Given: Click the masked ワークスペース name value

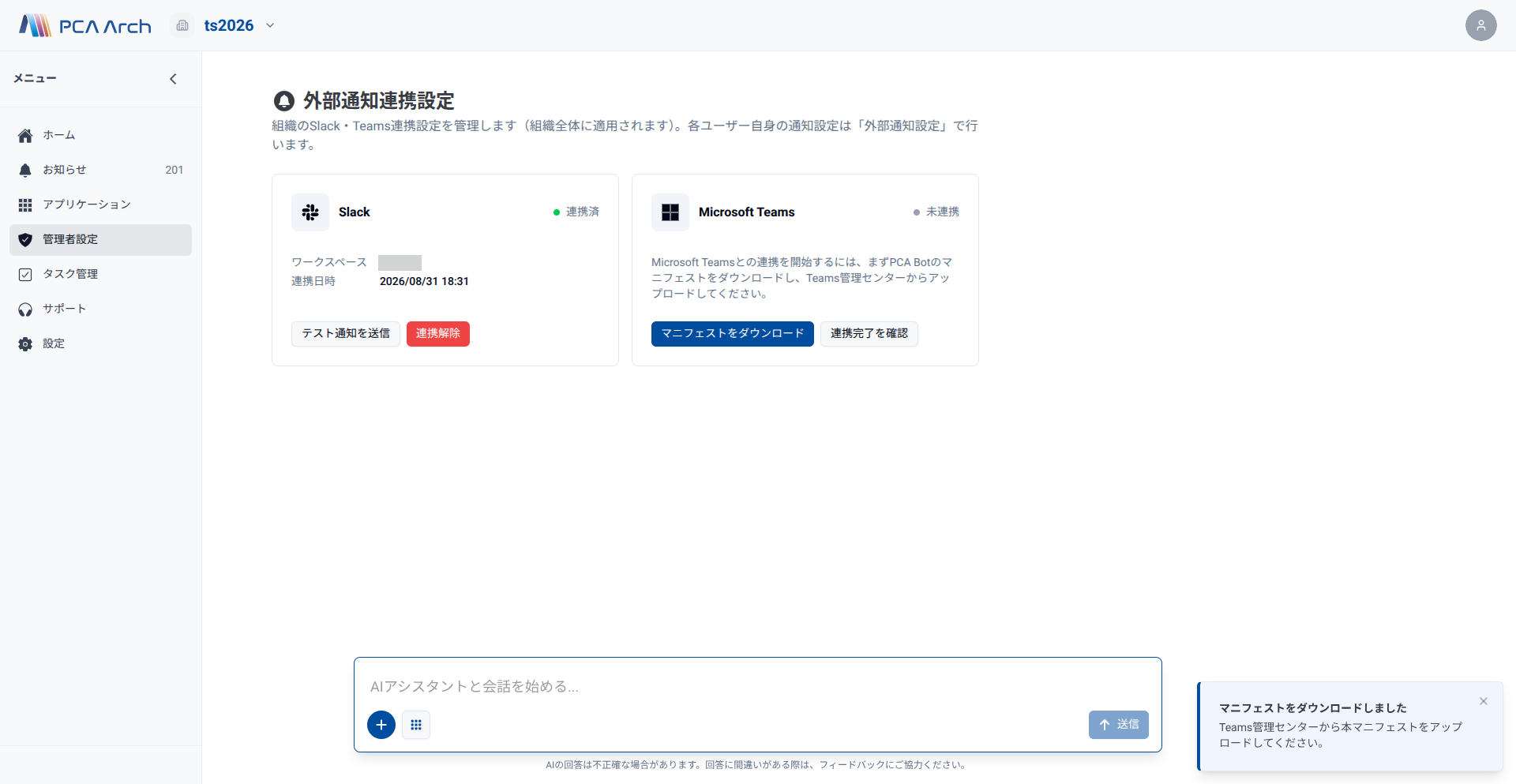Looking at the screenshot, I should point(400,263).
